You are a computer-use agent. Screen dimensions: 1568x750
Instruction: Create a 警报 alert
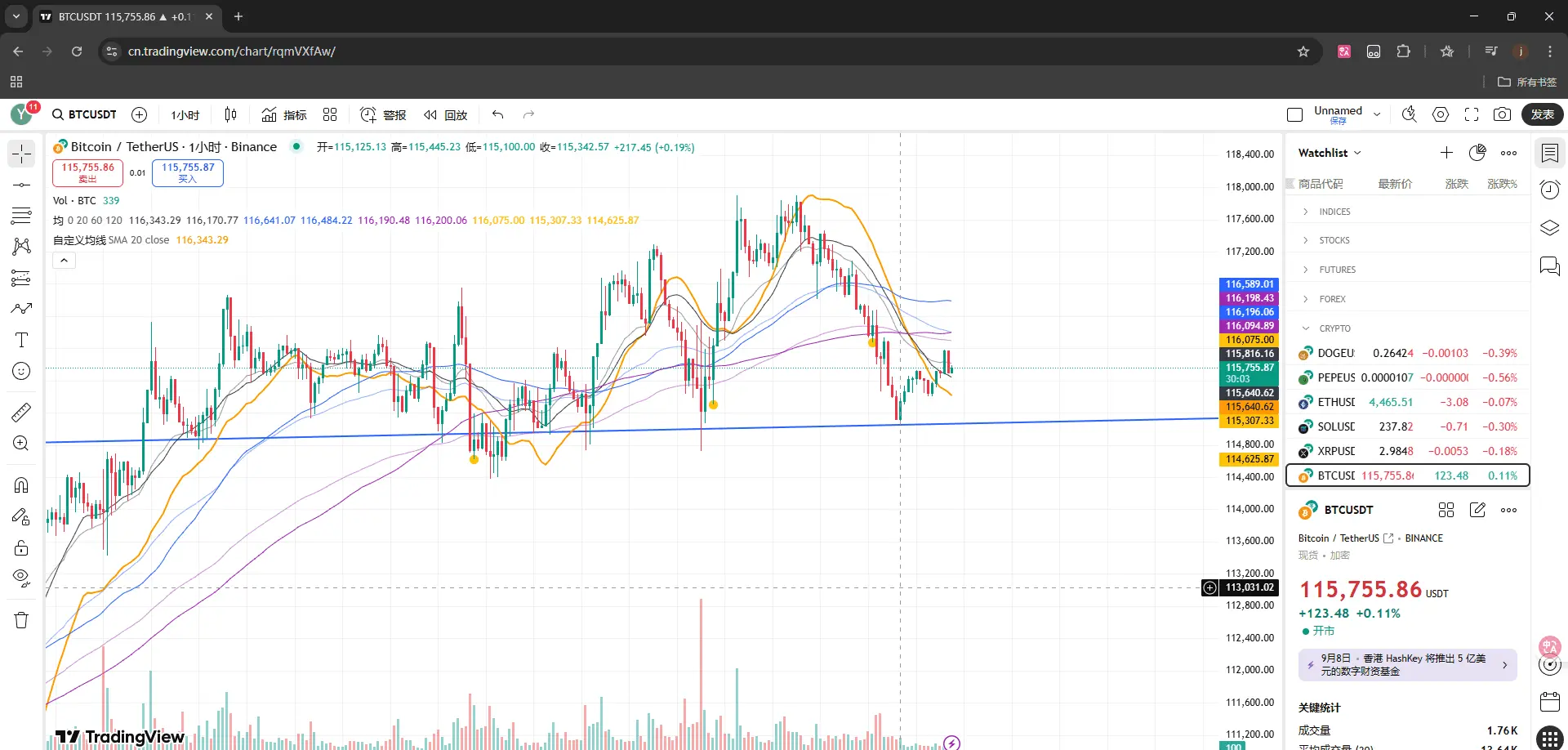383,114
